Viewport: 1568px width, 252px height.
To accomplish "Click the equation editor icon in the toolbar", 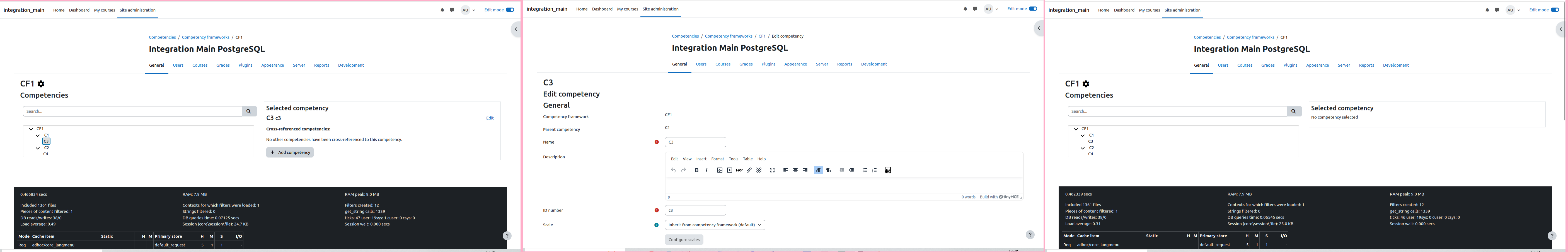I will tap(887, 170).
